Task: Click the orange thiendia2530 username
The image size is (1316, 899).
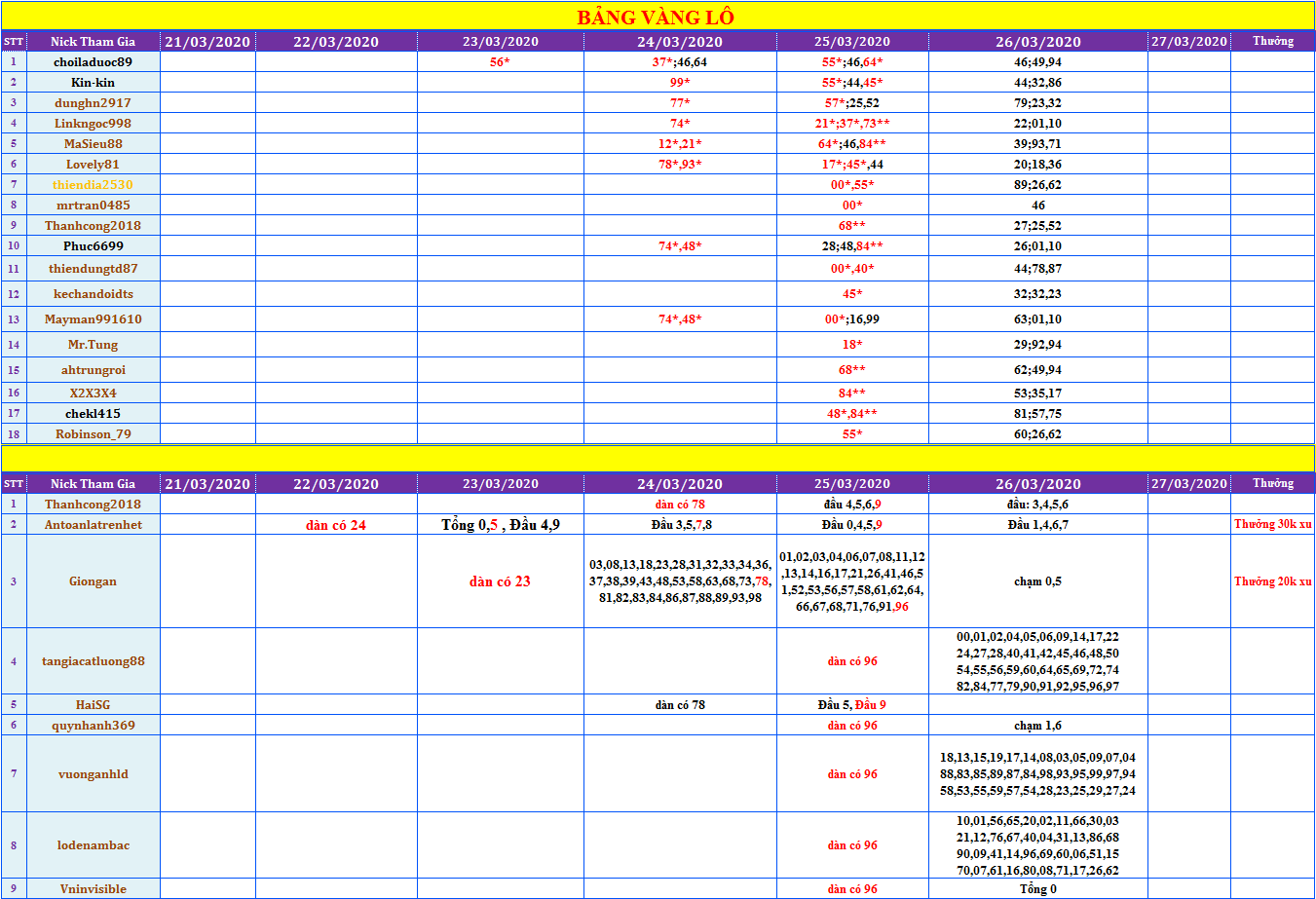Action: point(93,185)
